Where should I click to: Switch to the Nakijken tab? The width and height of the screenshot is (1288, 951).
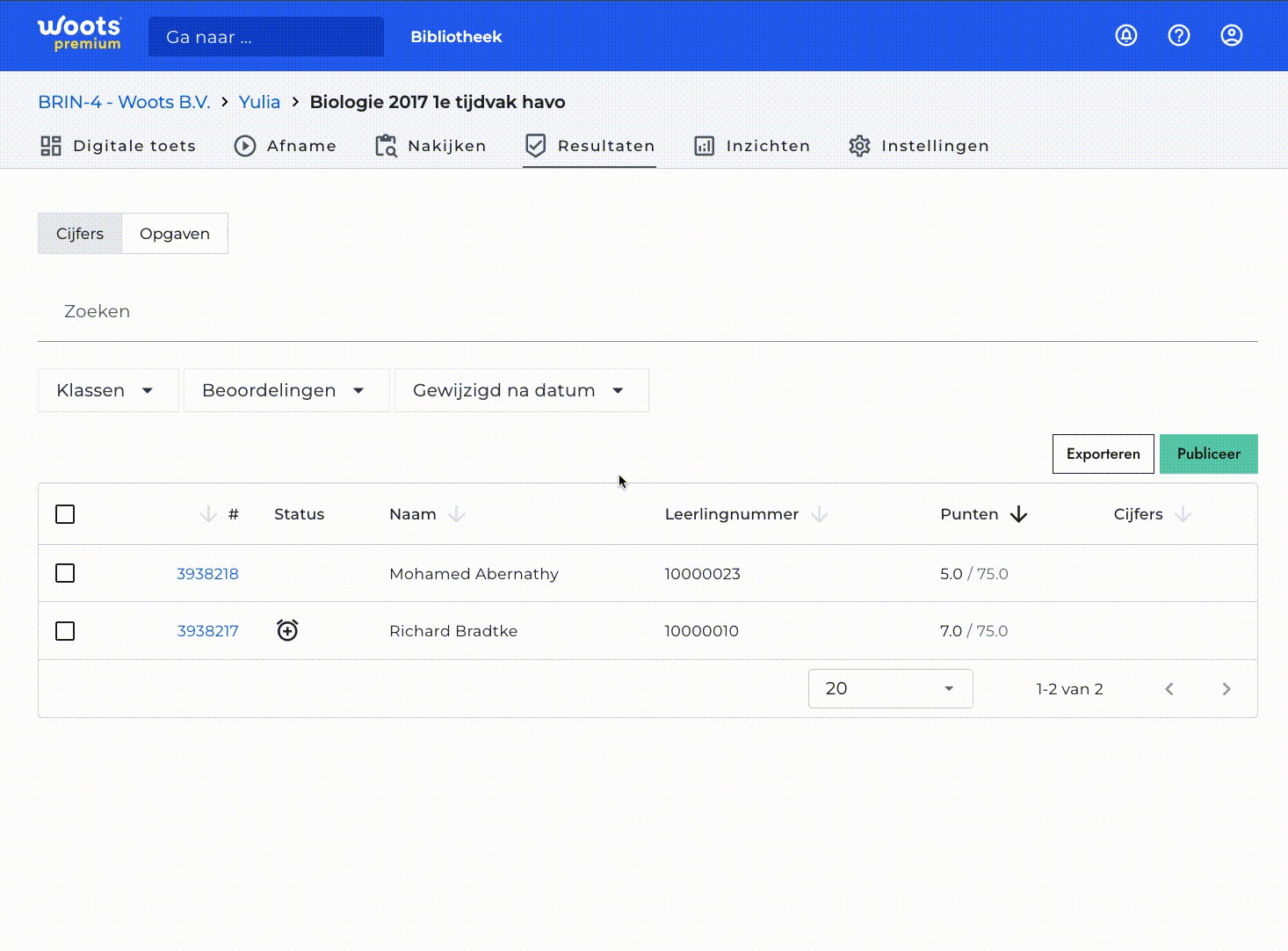pos(430,146)
